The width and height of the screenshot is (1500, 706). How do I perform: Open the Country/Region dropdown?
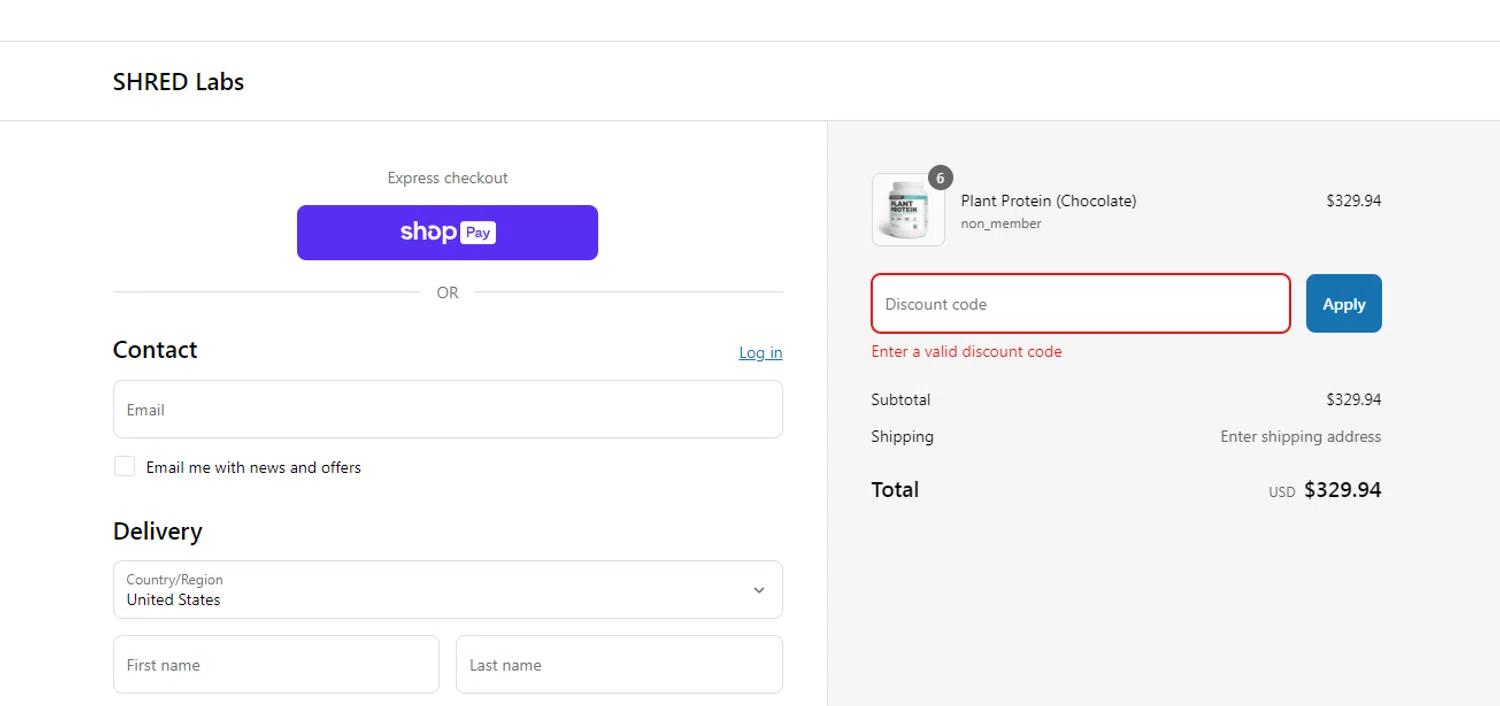tap(447, 589)
